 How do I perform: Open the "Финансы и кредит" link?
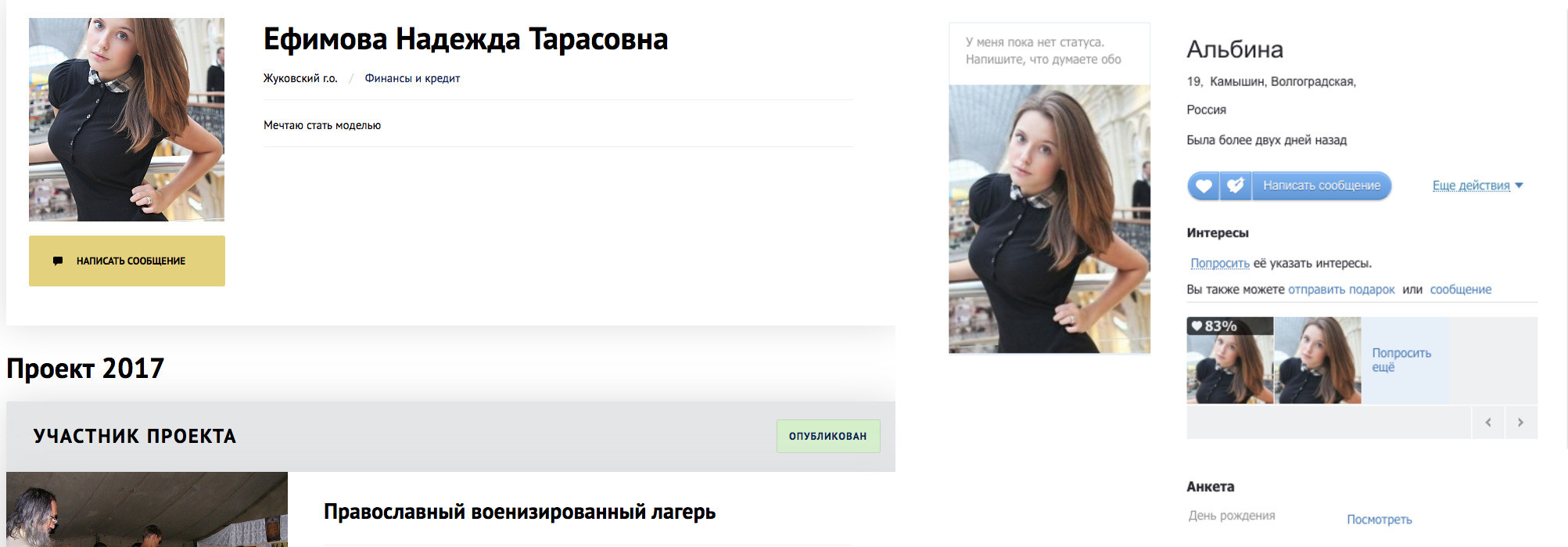412,78
